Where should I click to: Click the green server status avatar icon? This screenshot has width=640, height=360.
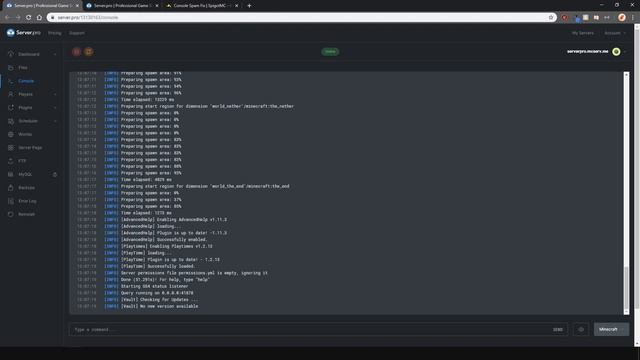coord(616,52)
